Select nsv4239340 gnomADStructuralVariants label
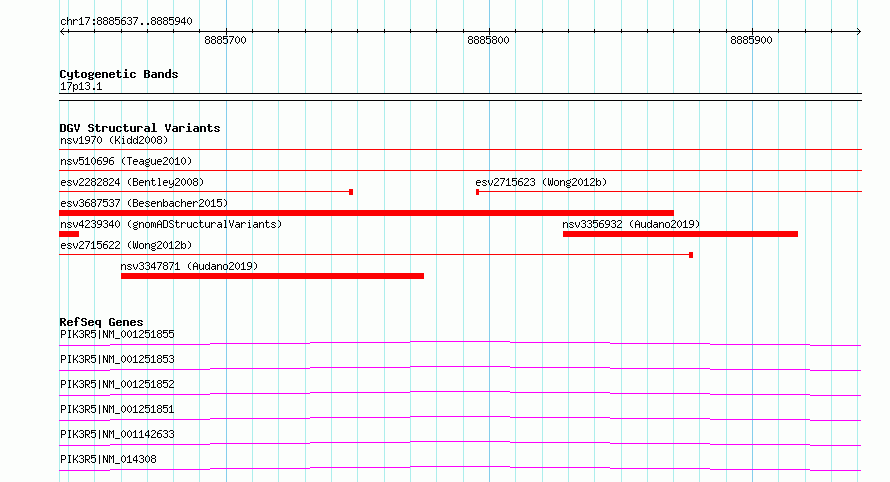The width and height of the screenshot is (890, 482). [x=171, y=224]
